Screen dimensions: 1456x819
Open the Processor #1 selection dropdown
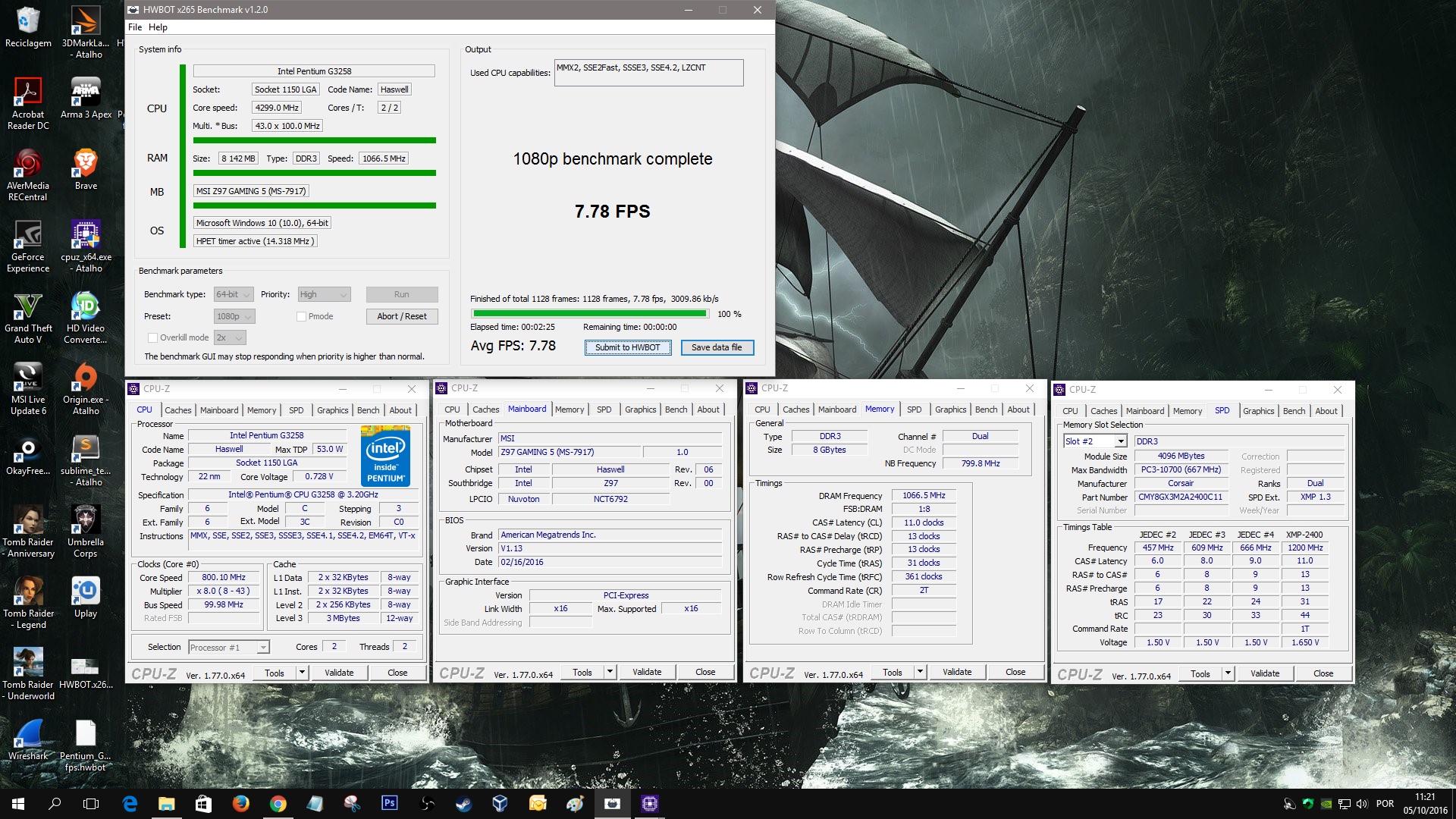click(x=229, y=647)
